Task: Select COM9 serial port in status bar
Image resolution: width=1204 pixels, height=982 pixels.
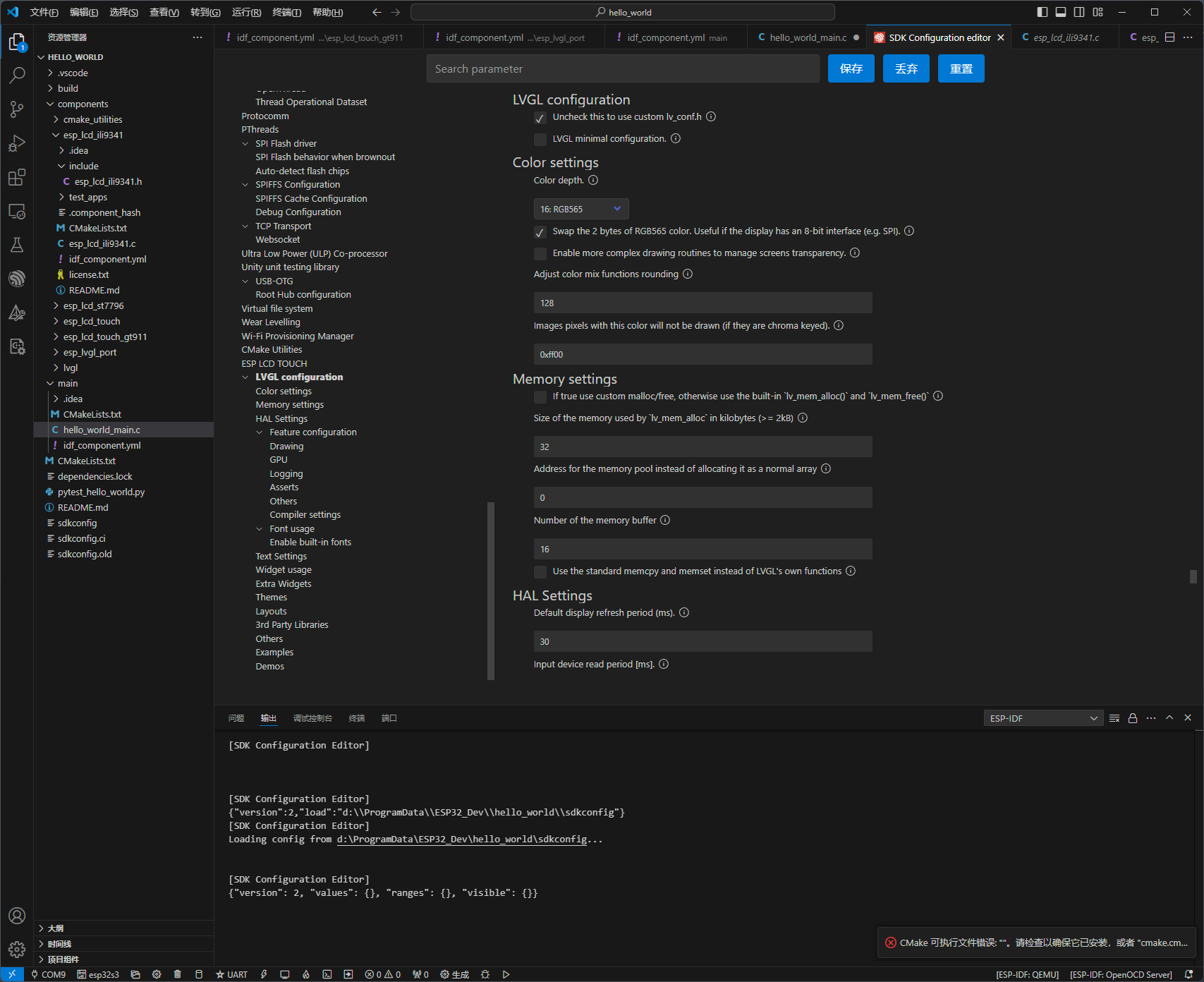Action: click(x=48, y=974)
